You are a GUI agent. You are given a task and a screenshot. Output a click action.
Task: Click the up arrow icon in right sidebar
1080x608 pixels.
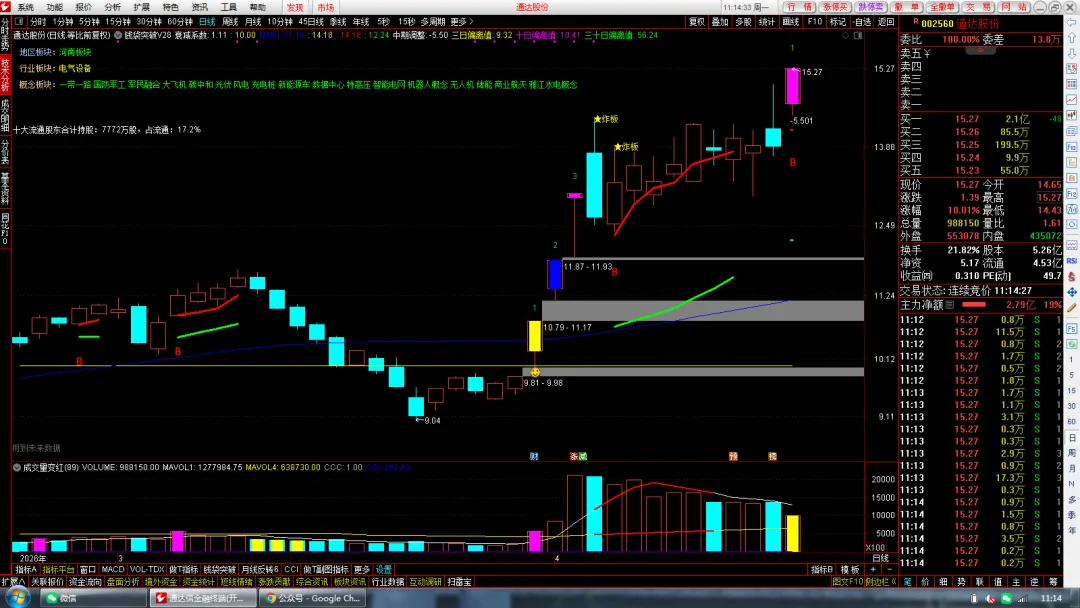[x=1072, y=38]
